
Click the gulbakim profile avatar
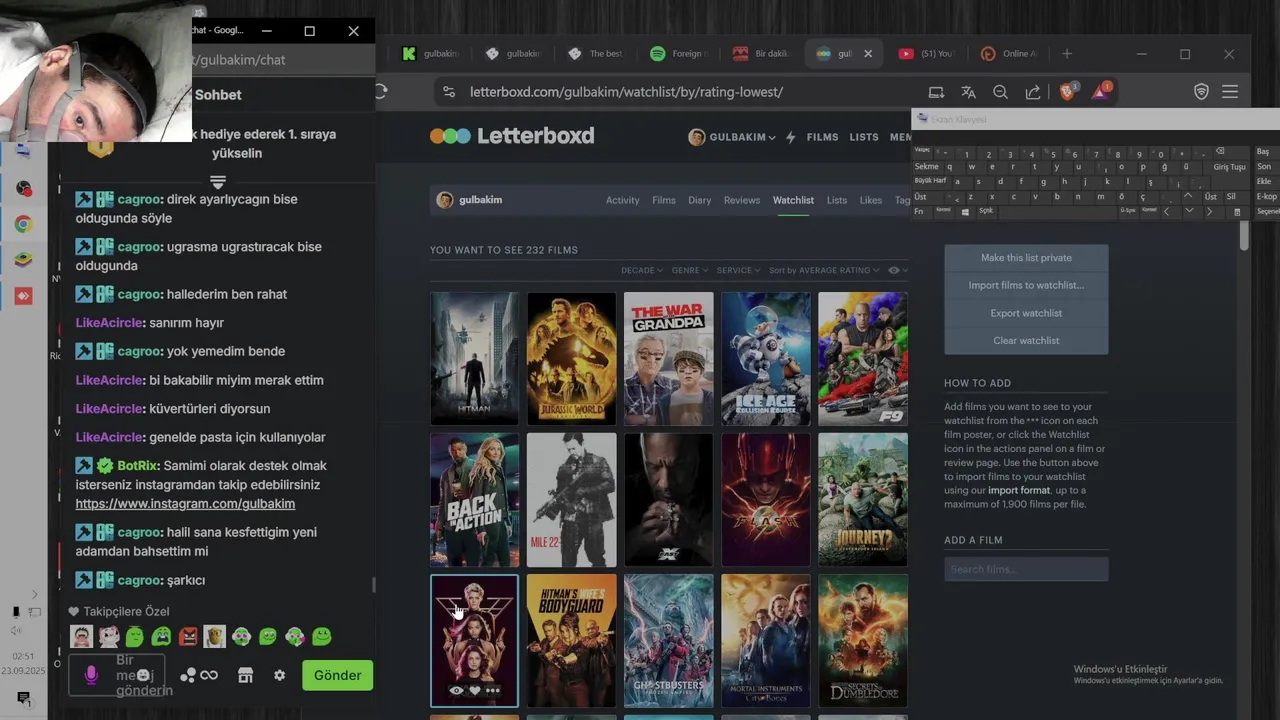pos(445,200)
